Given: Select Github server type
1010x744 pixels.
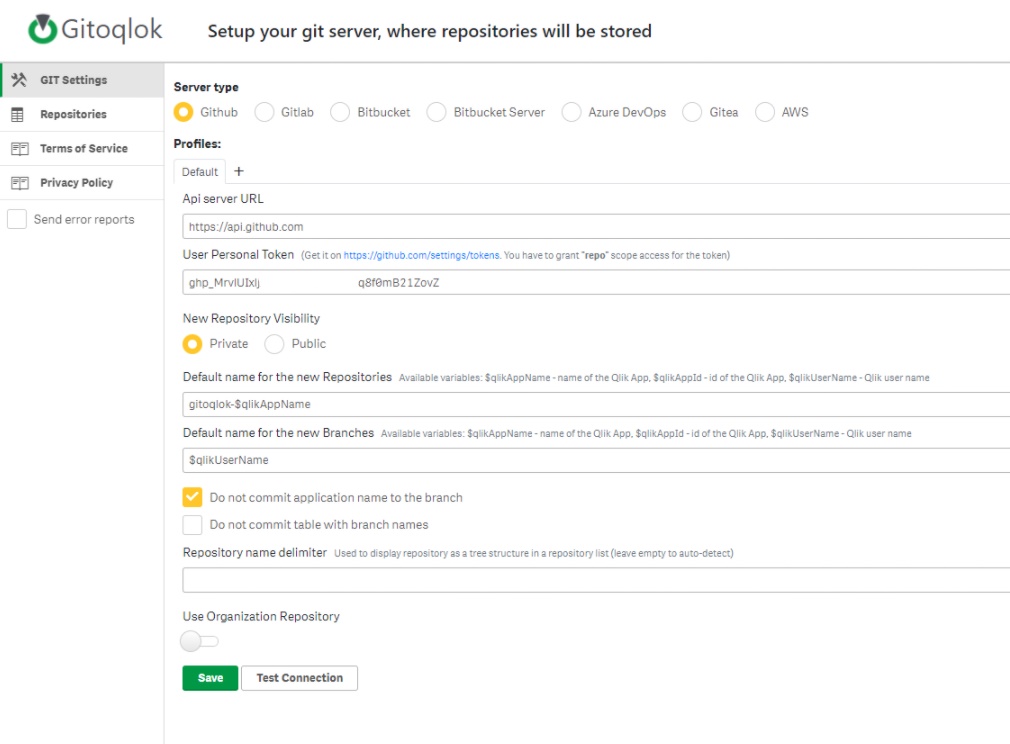Looking at the screenshot, I should point(184,112).
